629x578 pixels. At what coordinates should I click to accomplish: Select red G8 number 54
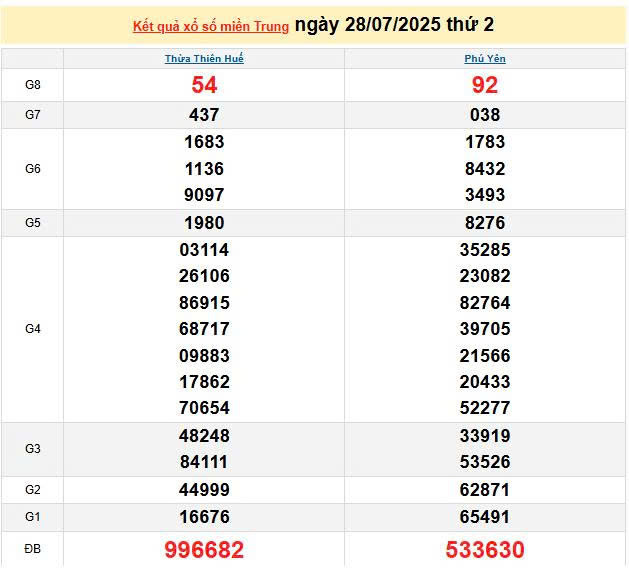[x=204, y=85]
